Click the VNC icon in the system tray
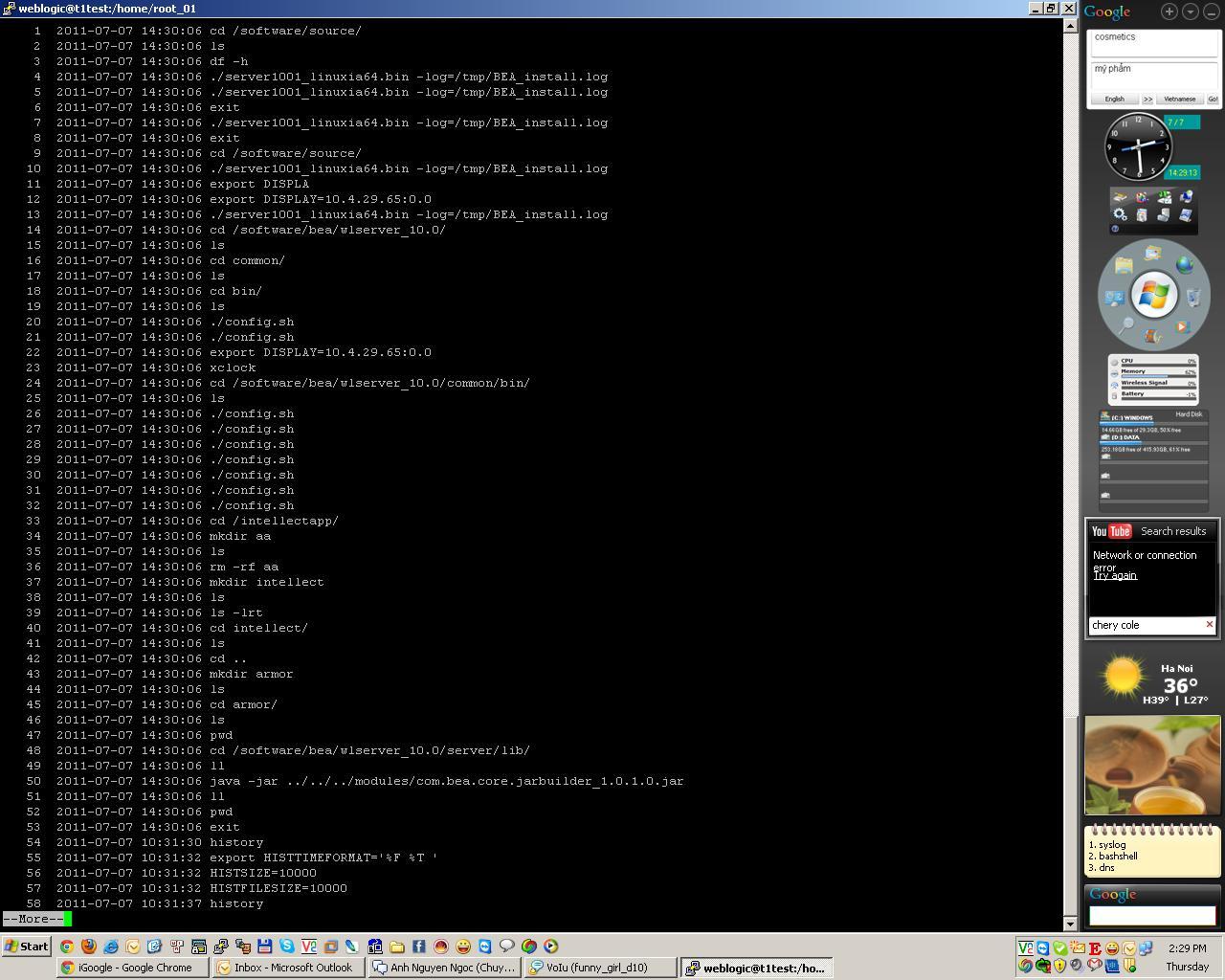 point(1024,948)
